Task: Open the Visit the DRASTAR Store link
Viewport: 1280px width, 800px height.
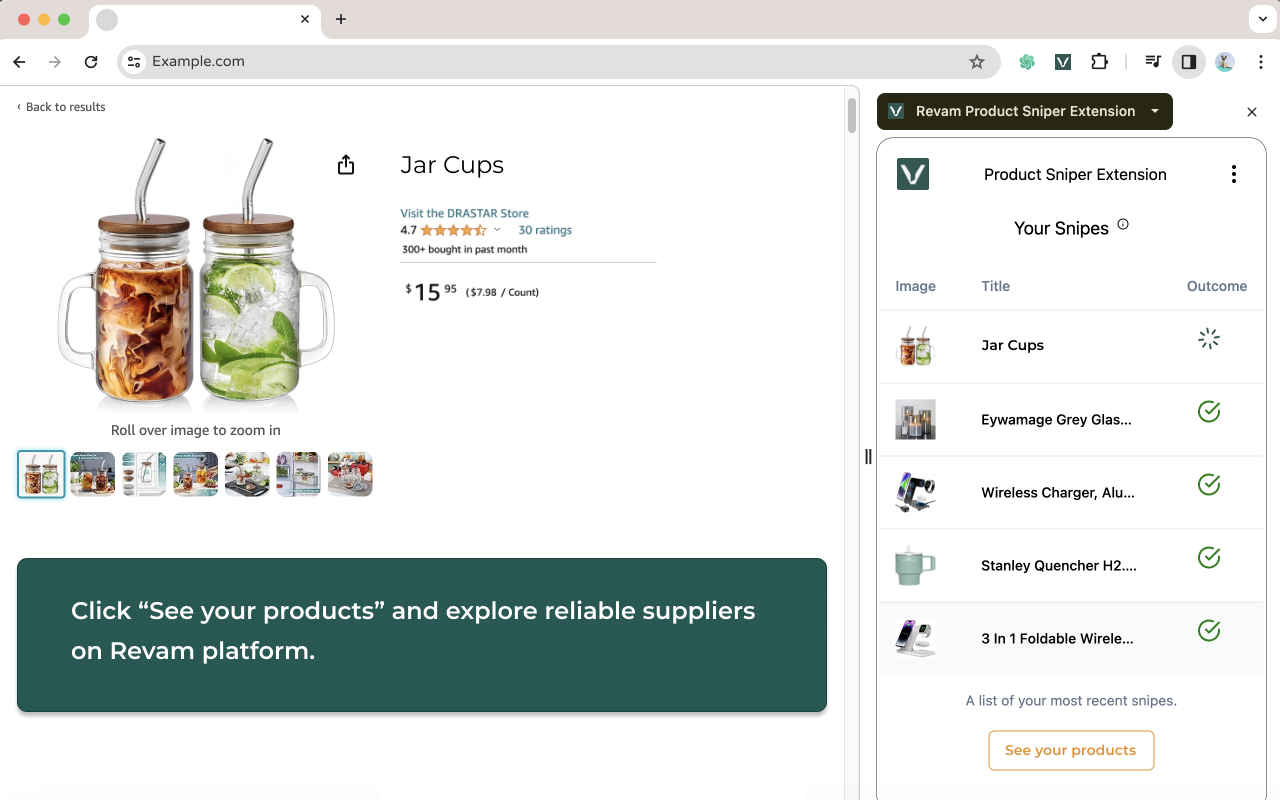Action: coord(464,213)
